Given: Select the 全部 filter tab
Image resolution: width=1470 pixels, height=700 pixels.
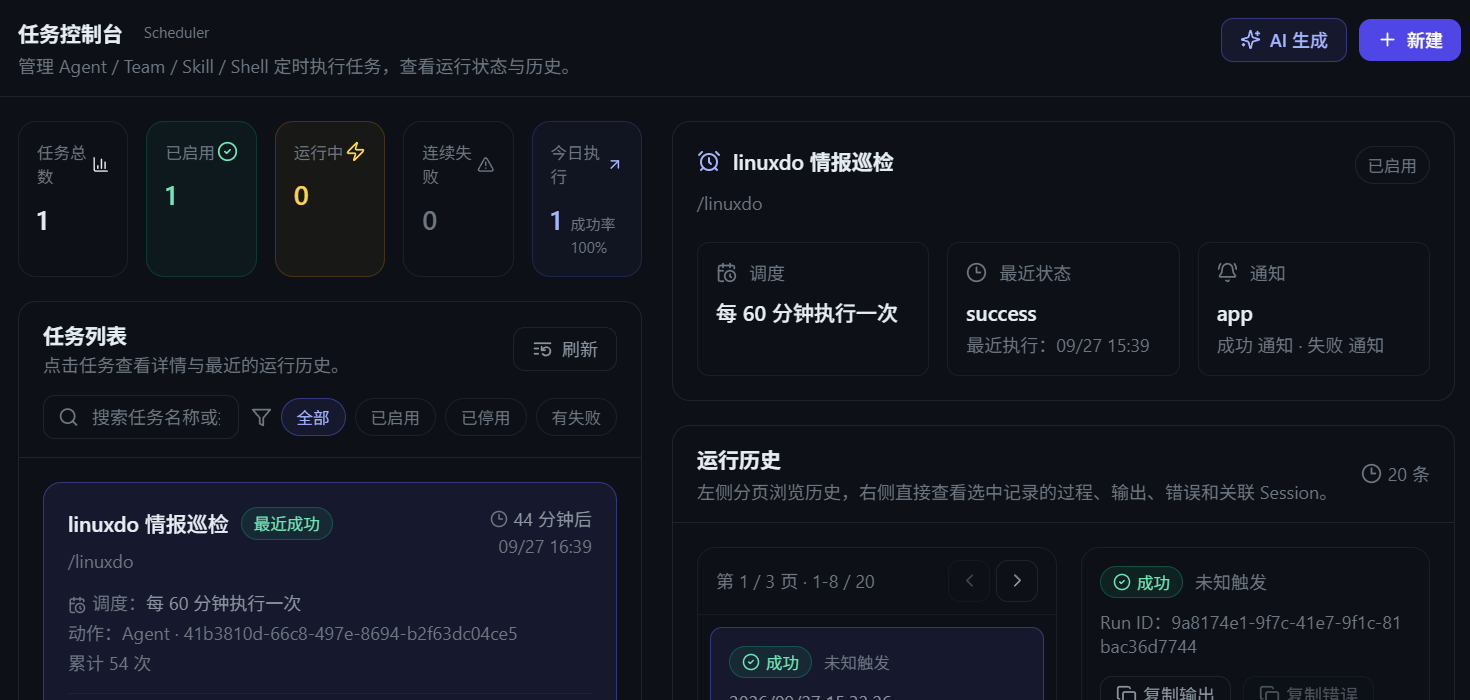Looking at the screenshot, I should click(x=313, y=417).
